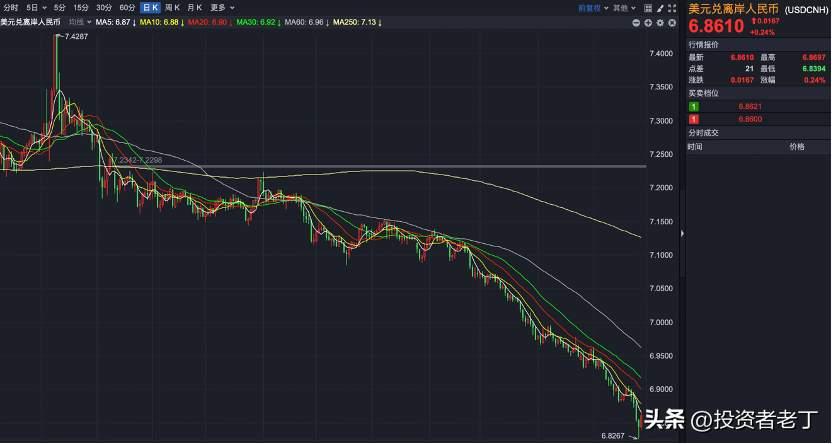Click the red buy level 1 badge

point(694,119)
